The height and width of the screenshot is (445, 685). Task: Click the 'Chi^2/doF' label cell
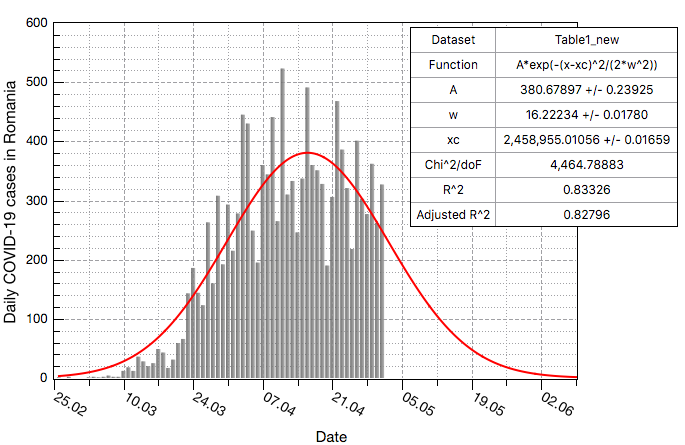pos(453,164)
